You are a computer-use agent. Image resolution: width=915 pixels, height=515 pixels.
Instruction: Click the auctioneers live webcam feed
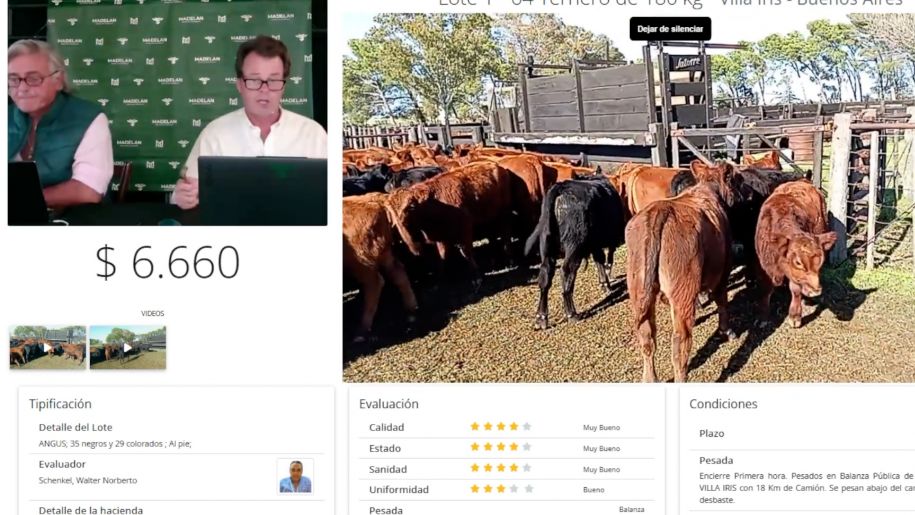pos(167,113)
